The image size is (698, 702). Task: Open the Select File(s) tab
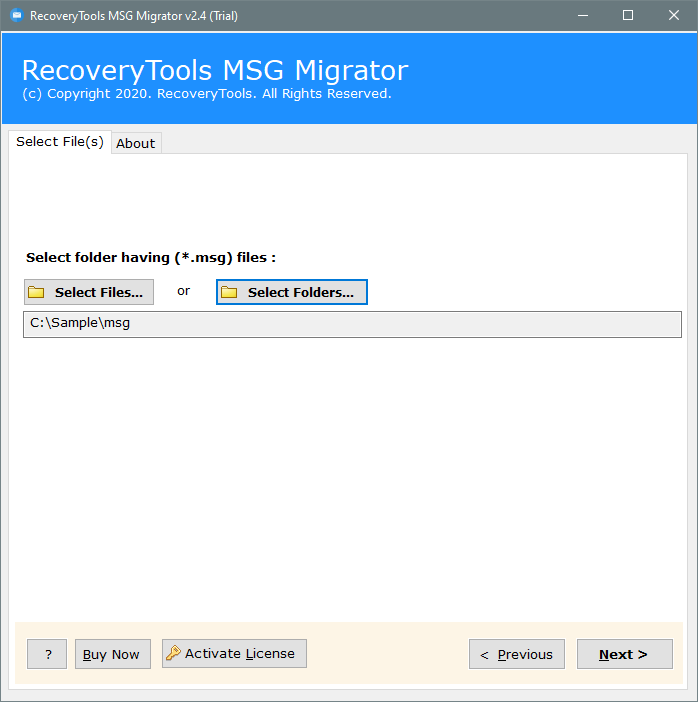(x=60, y=142)
